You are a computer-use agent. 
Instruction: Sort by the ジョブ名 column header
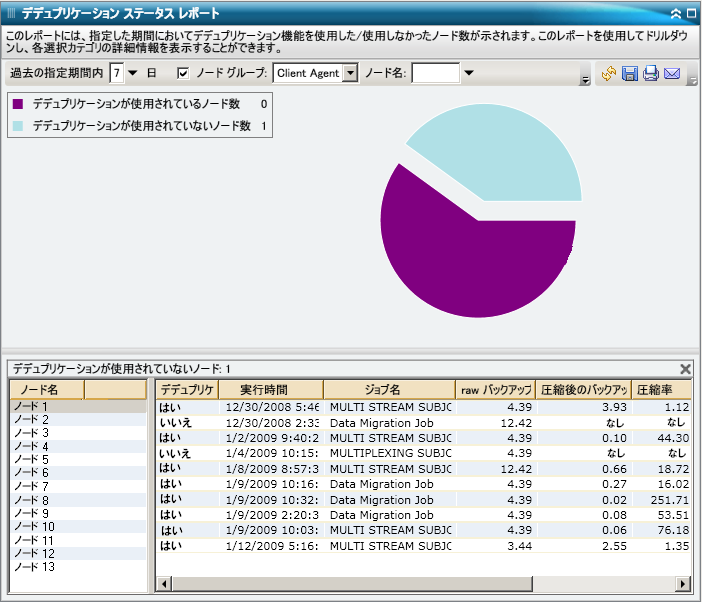388,389
